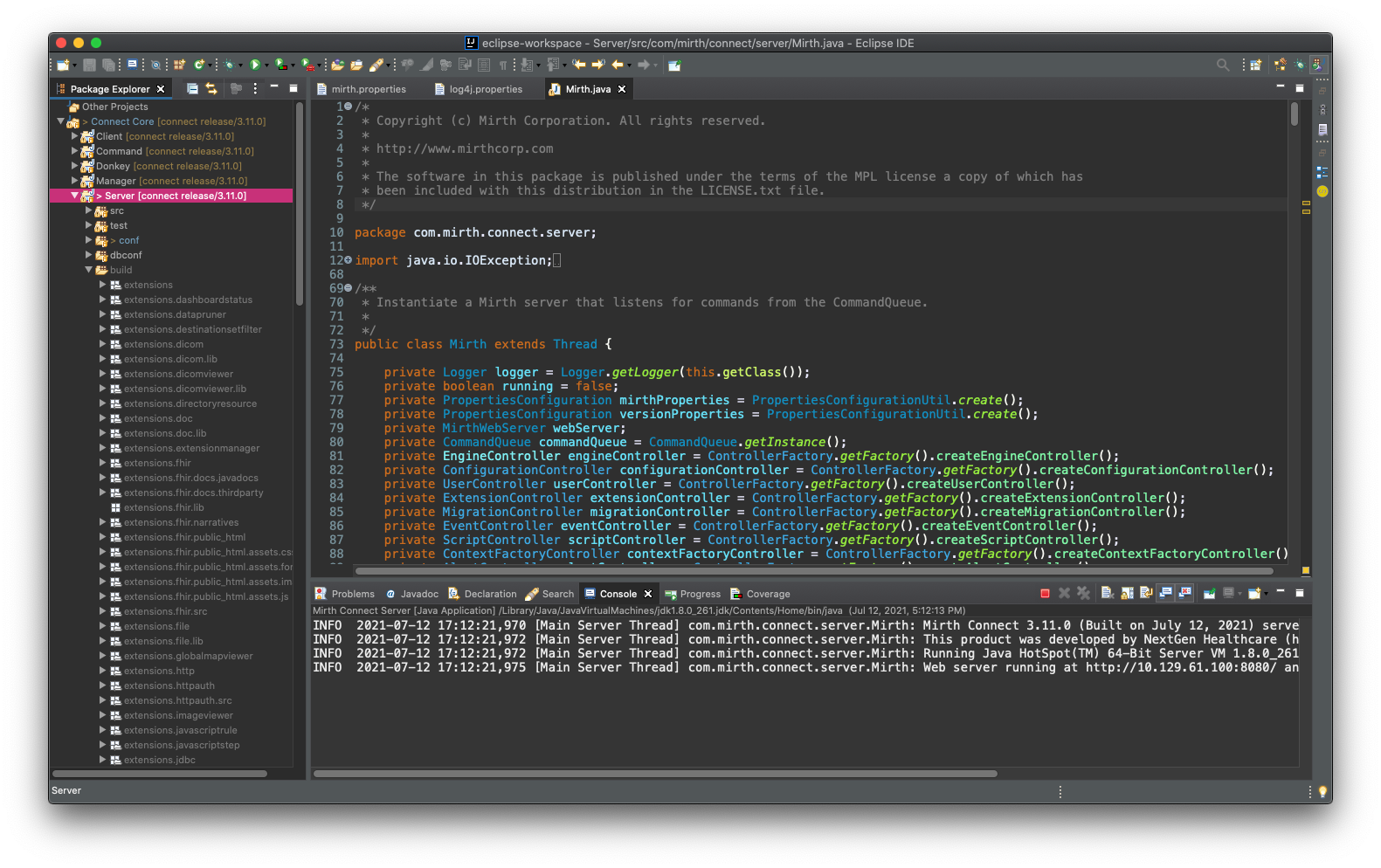Toggle Show Console on Standard Error change
This screenshot has height=868, width=1381.
pos(1185,593)
